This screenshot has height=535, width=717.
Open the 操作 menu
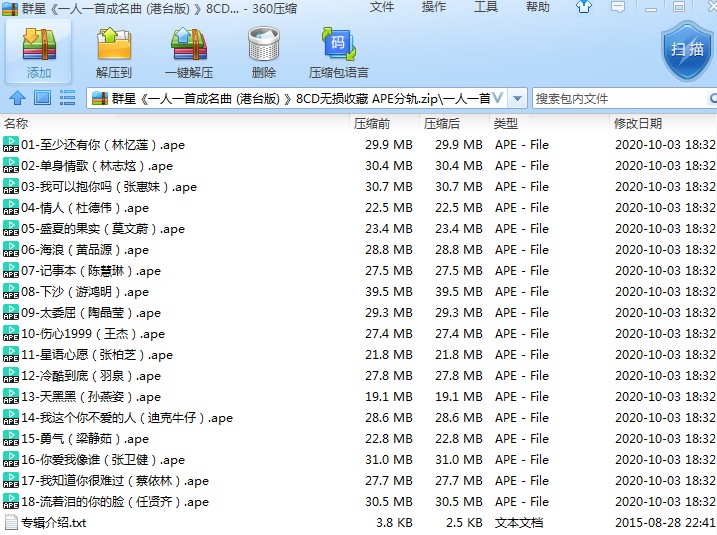click(433, 7)
